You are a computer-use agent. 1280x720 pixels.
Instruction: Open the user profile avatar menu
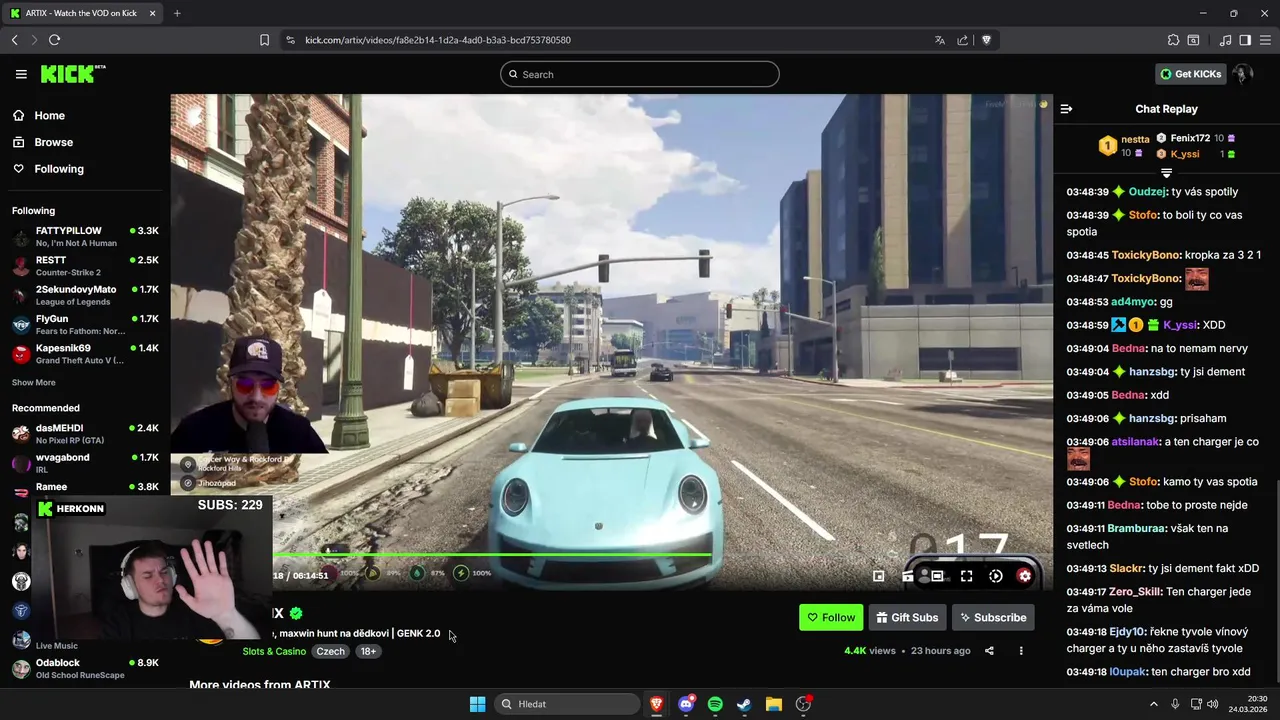point(1243,74)
